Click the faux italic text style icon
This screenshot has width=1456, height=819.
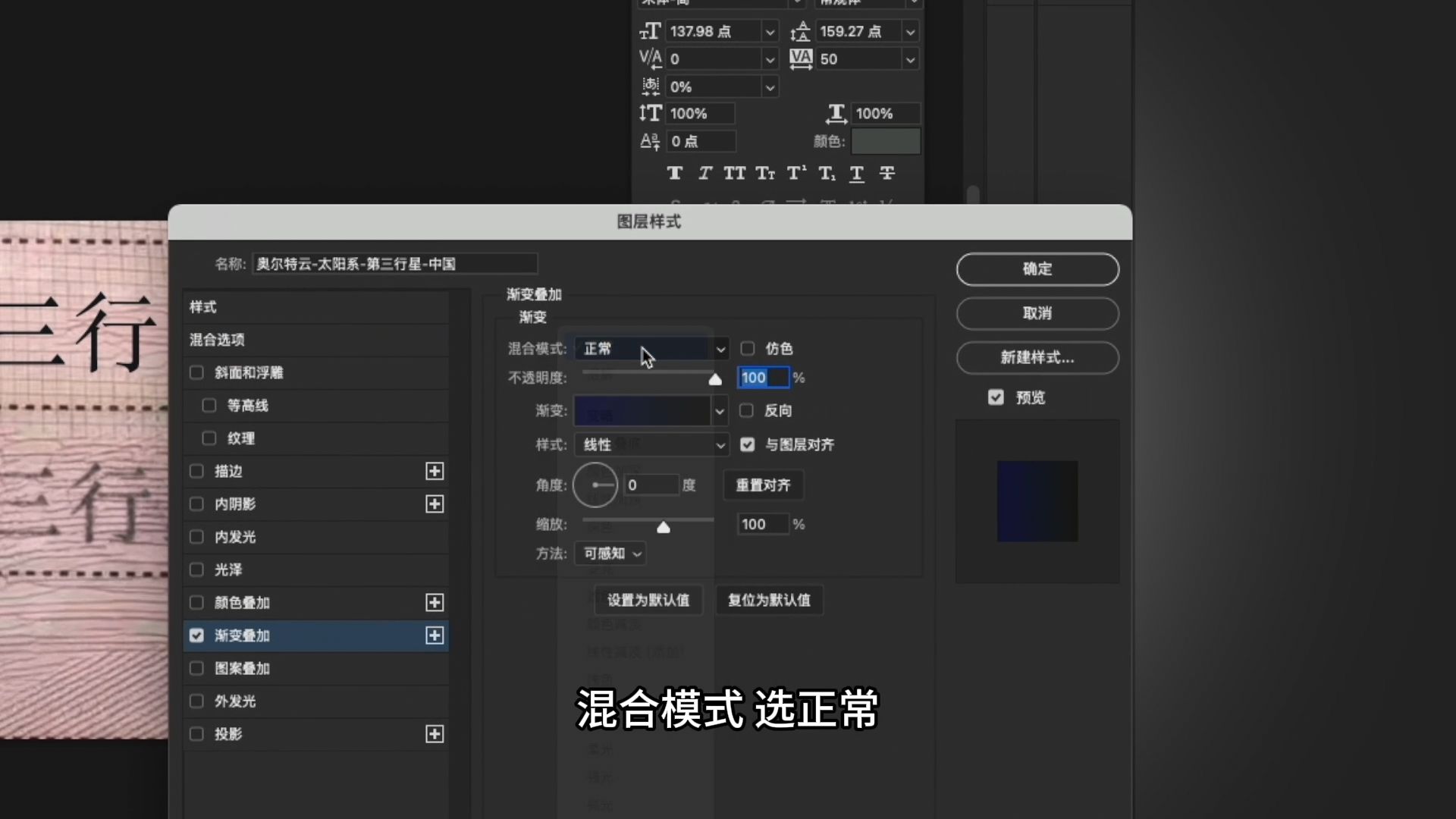(x=704, y=173)
